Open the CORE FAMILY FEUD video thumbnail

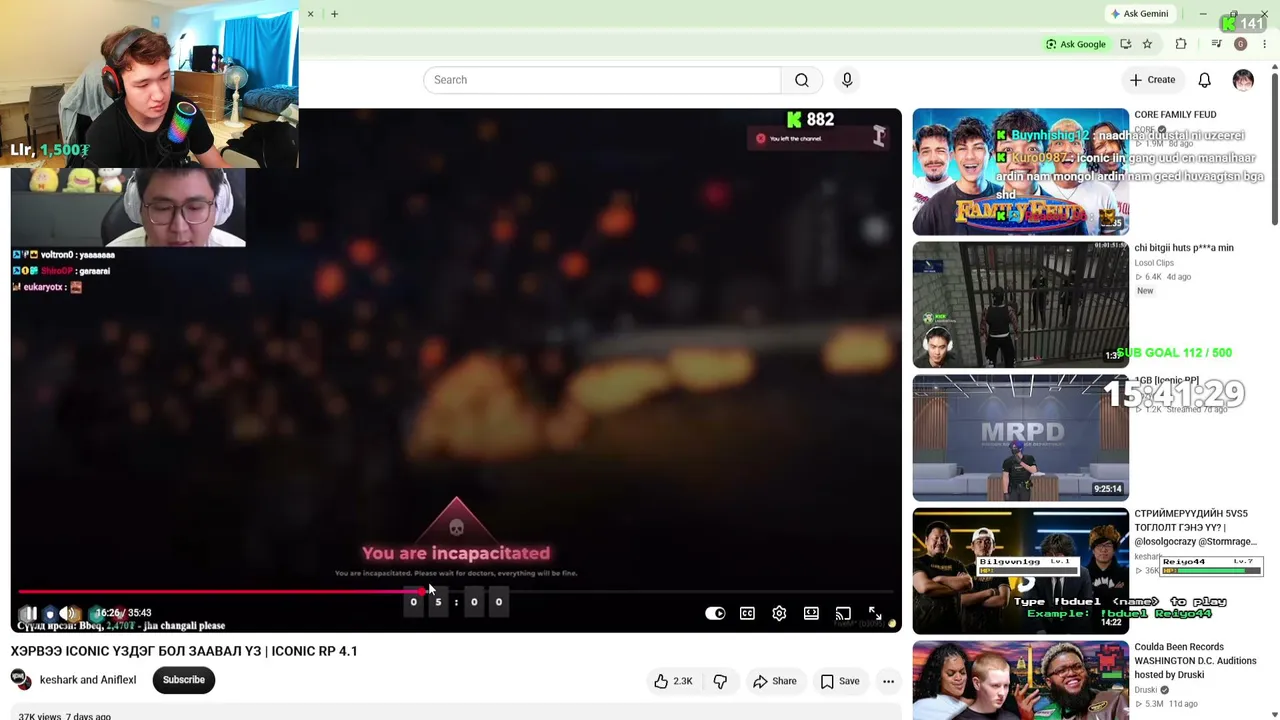coord(1020,172)
